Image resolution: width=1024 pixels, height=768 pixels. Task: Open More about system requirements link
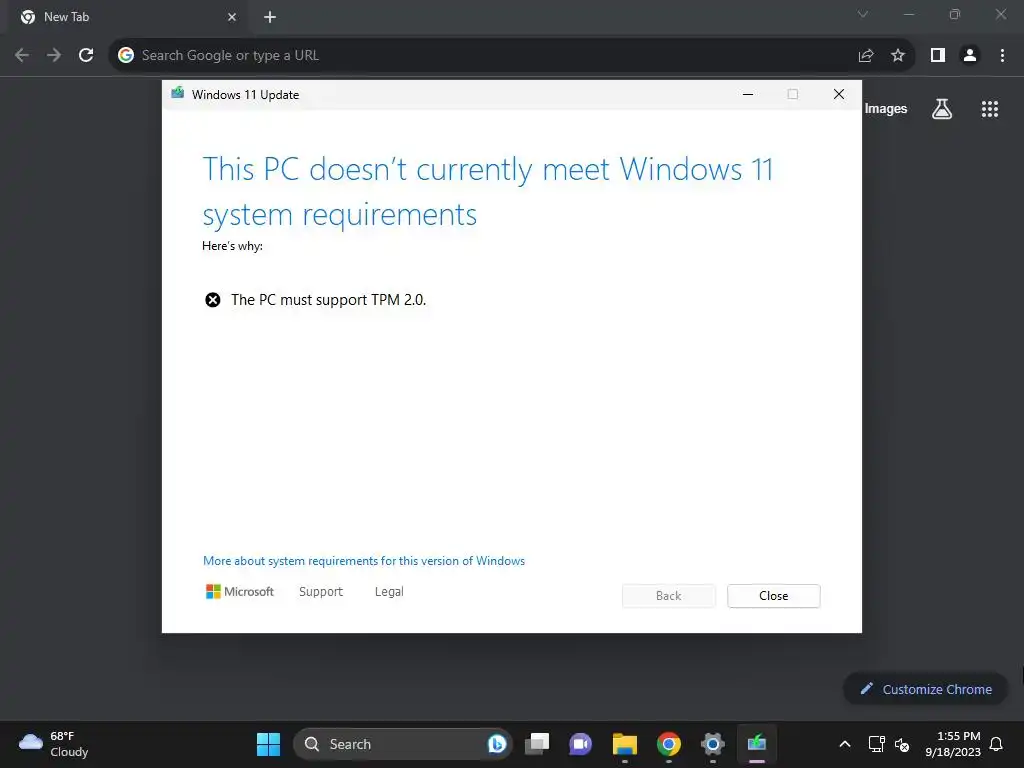364,561
